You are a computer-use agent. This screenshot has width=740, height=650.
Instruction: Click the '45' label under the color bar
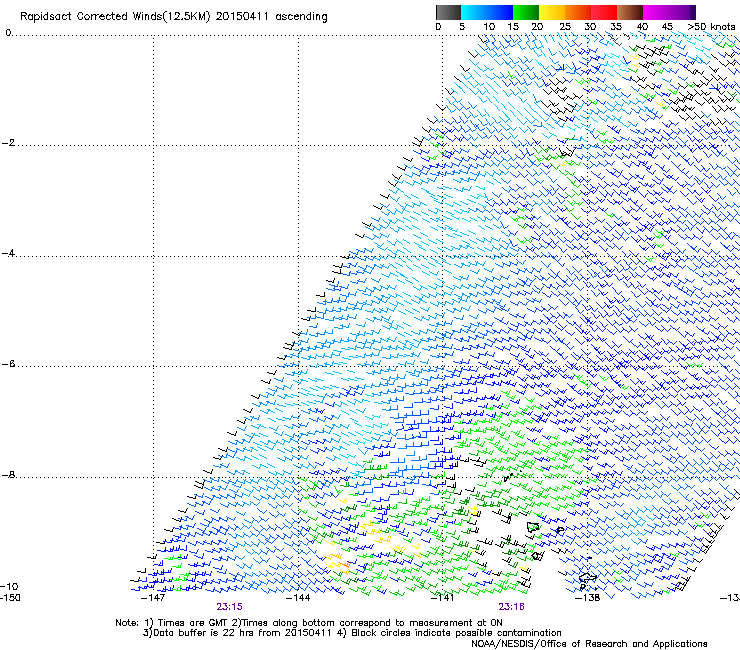pyautogui.click(x=667, y=27)
